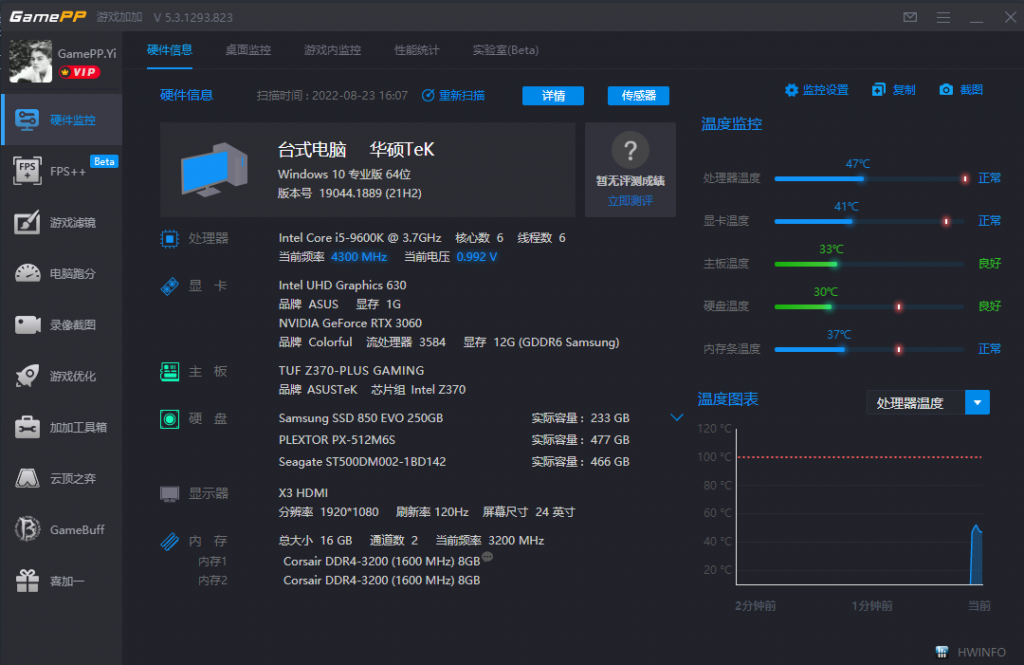1024x665 pixels.
Task: Open the 硬件监控 hardware monitor section
Action: 62,120
